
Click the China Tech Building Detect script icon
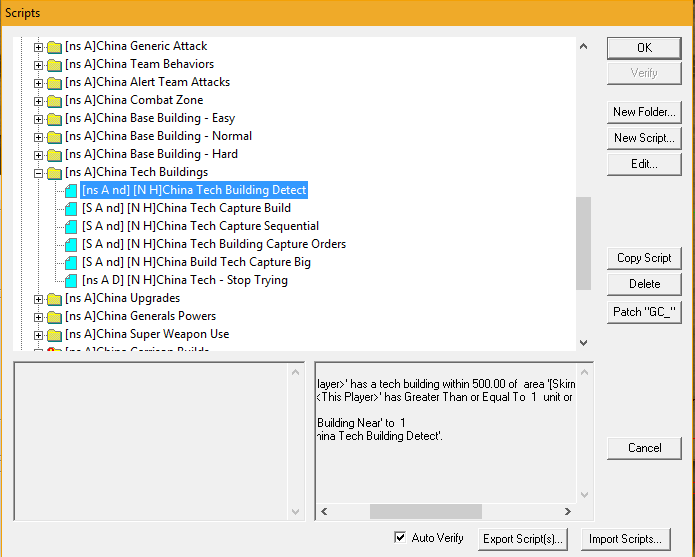[x=70, y=190]
